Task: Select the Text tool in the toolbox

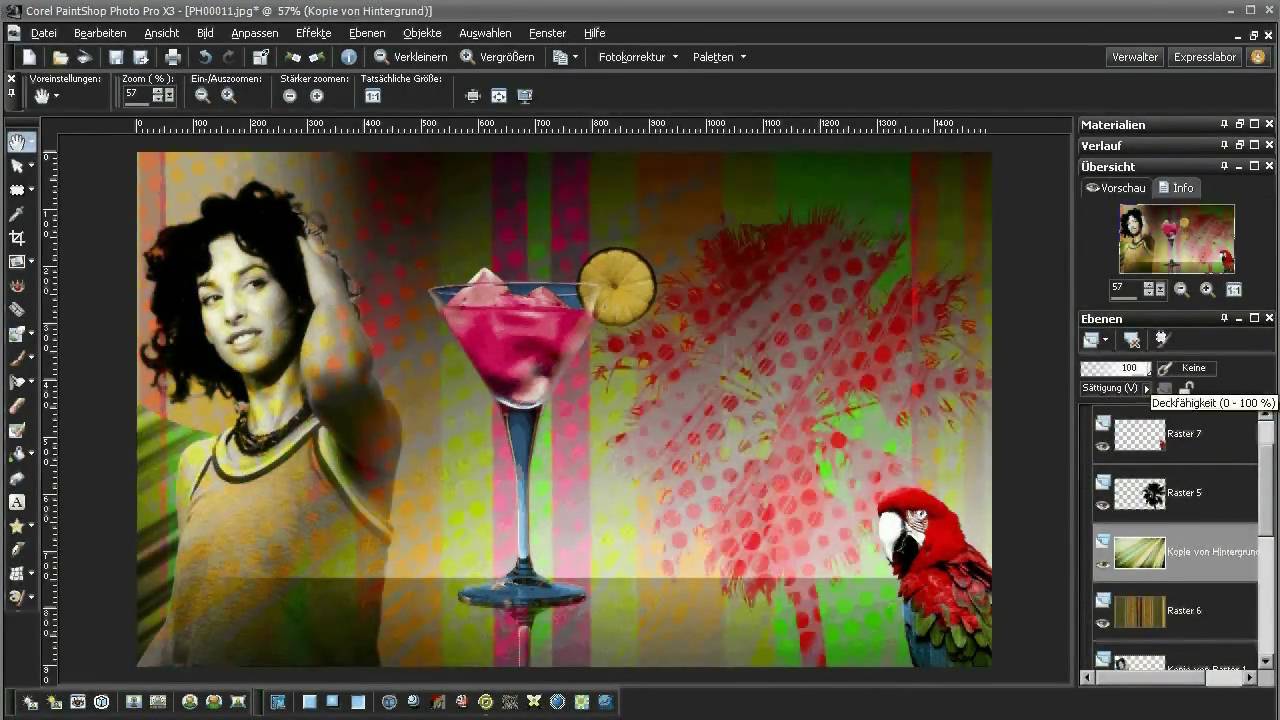Action: tap(17, 502)
